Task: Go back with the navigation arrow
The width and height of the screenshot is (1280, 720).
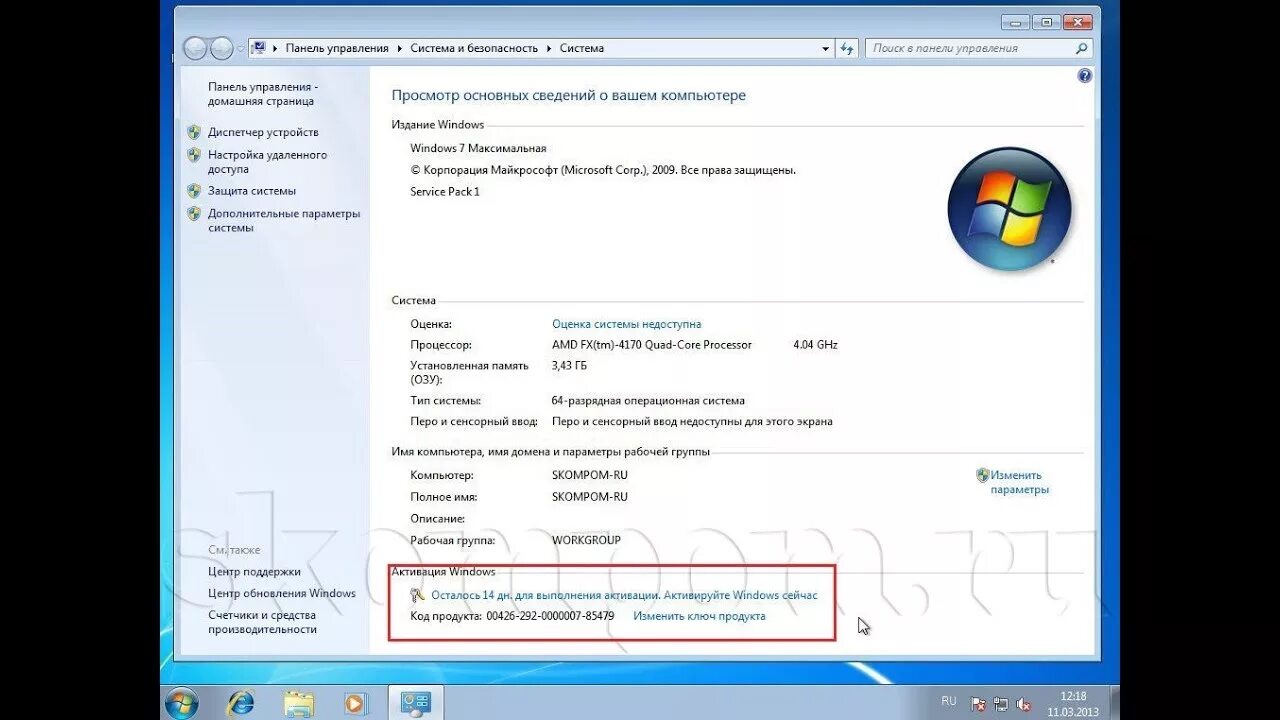Action: pos(195,48)
